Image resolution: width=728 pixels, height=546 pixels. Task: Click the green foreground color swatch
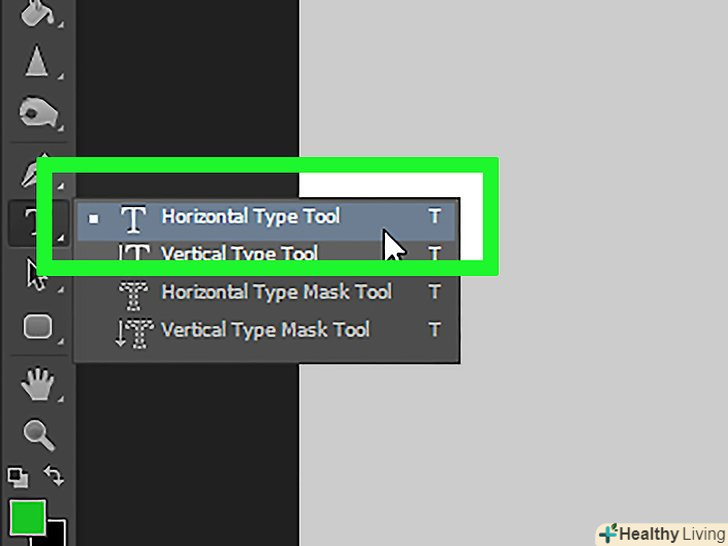coord(27,517)
